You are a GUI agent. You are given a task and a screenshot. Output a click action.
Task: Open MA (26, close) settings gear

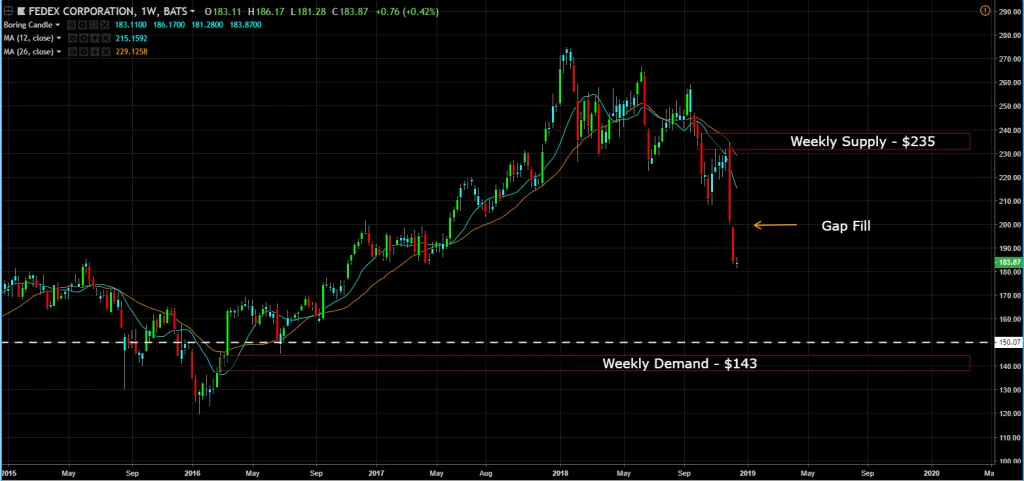coord(84,51)
